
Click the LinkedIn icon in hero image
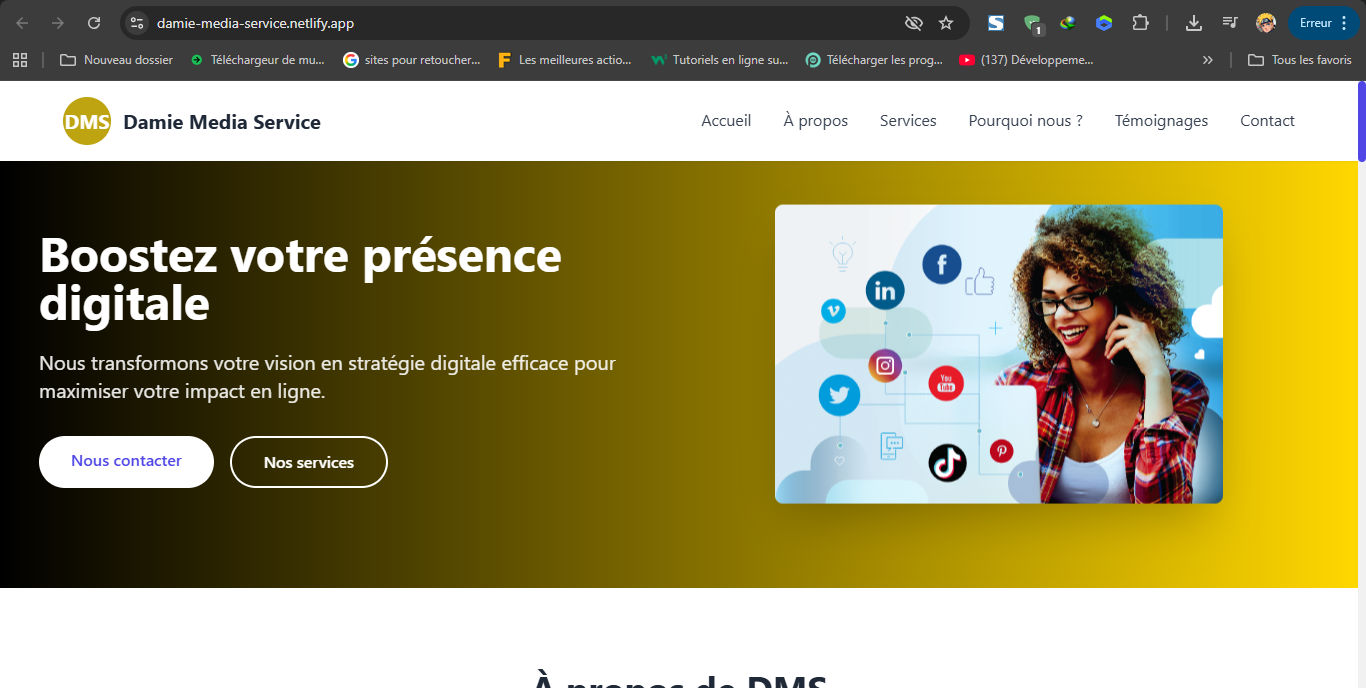(885, 291)
